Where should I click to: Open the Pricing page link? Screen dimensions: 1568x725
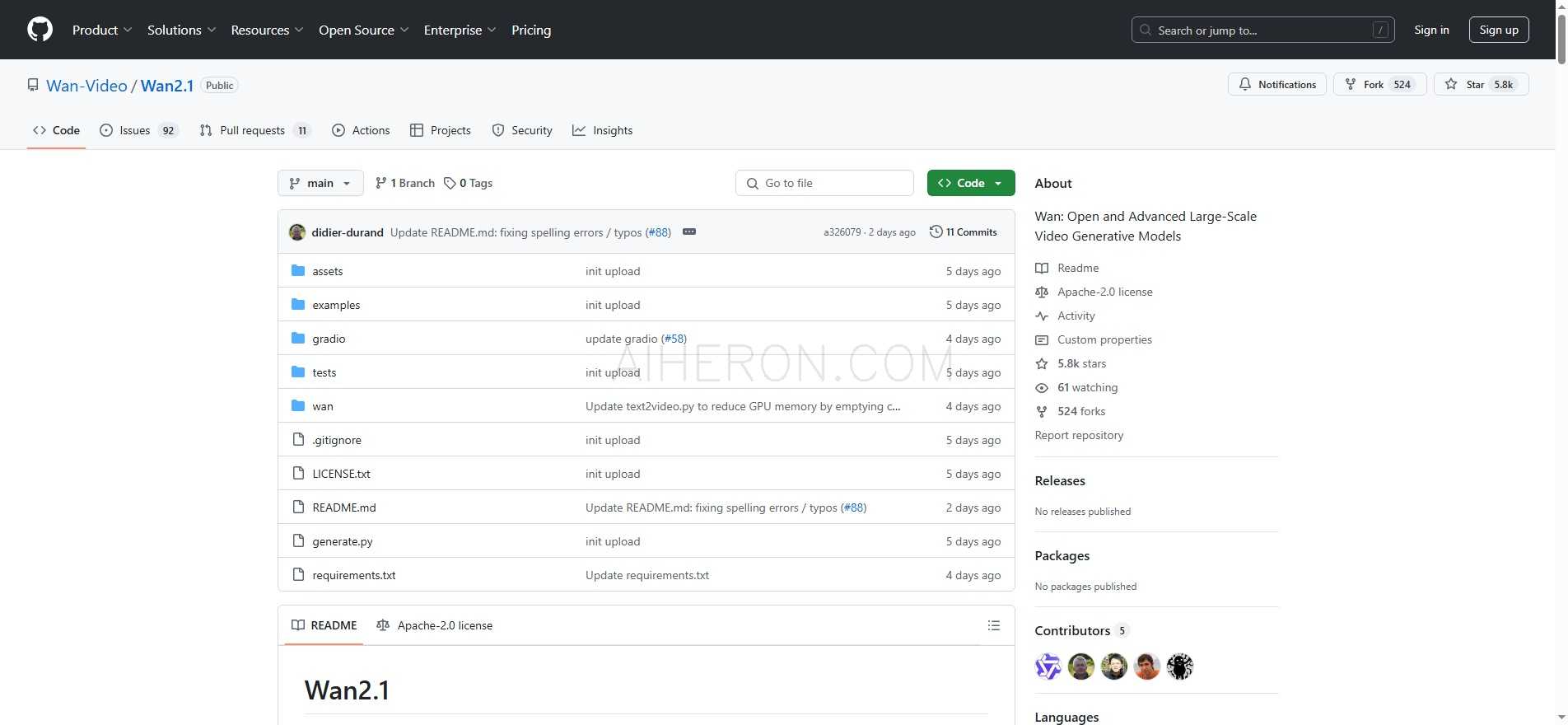pos(531,30)
